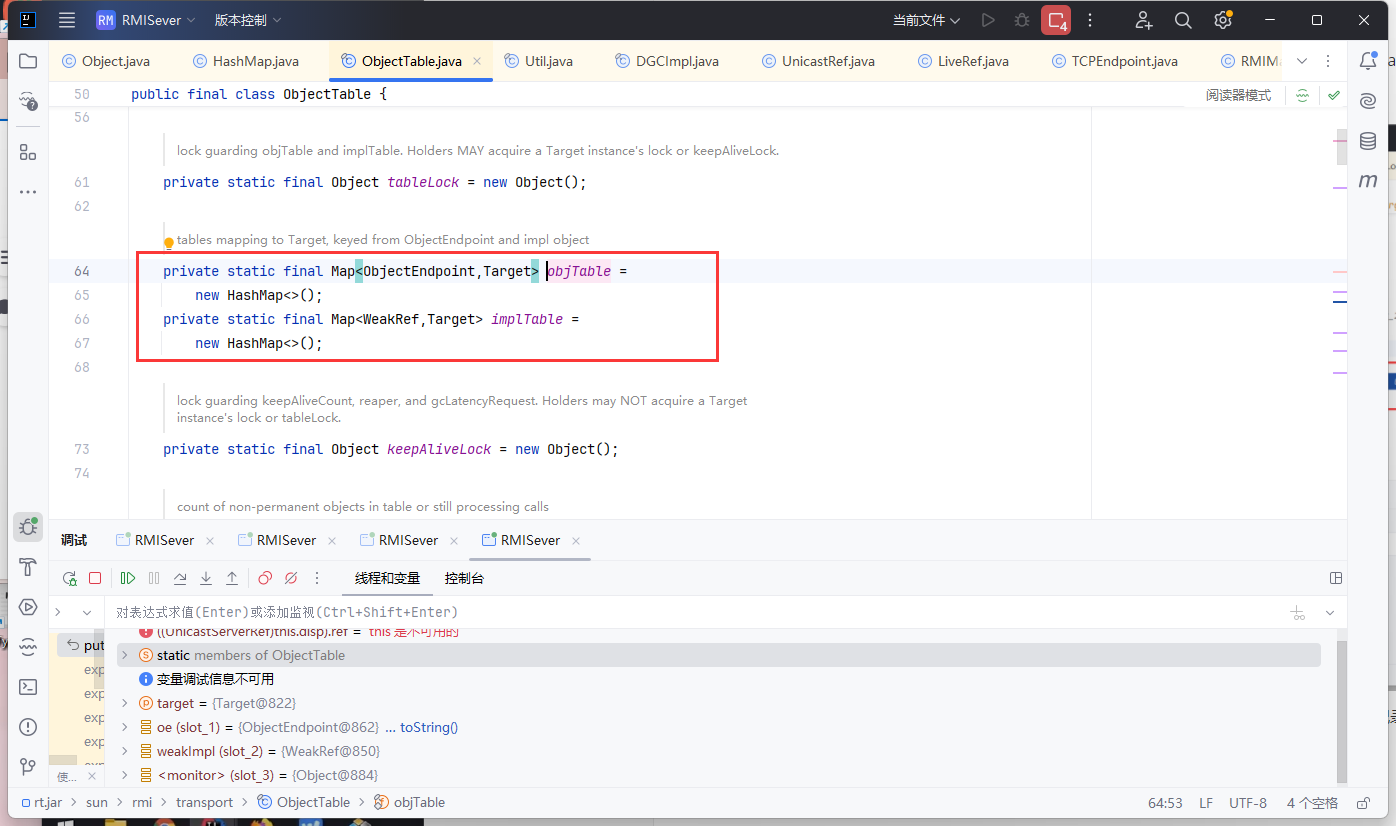Click the Step Into arrow icon
Screen dimensions: 1396x826
coord(206,578)
